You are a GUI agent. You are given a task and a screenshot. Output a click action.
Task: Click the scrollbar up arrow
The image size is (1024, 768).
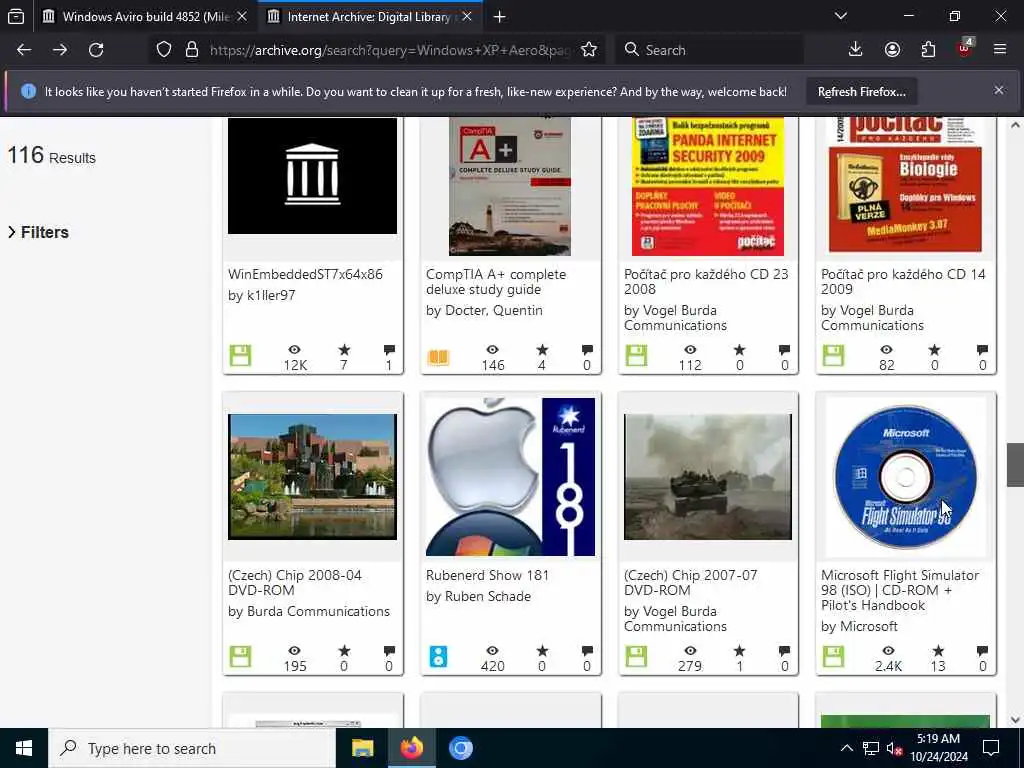[x=1015, y=125]
